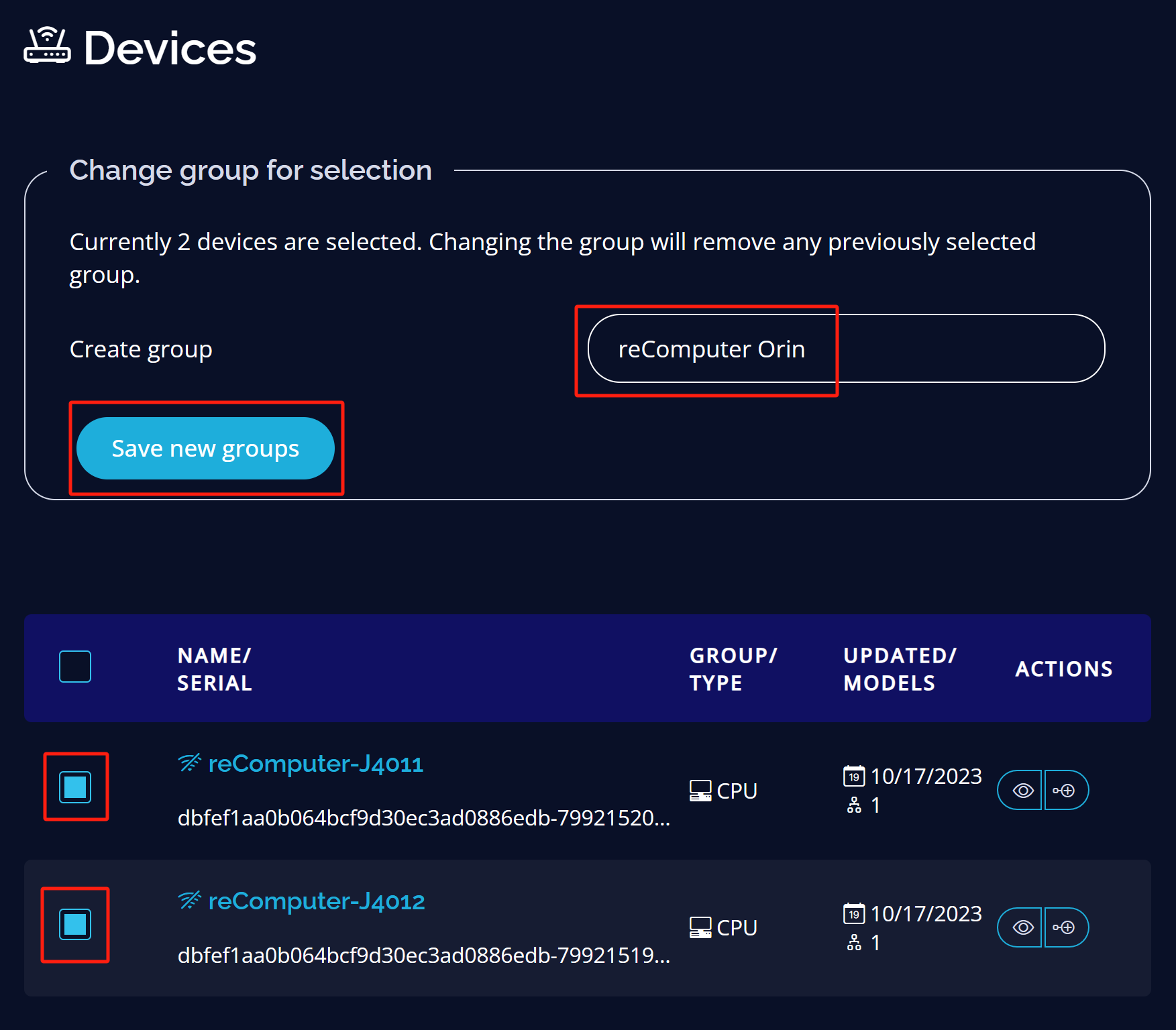
Task: Click offline wifi icon beside reComputer-J4011
Action: point(190,763)
